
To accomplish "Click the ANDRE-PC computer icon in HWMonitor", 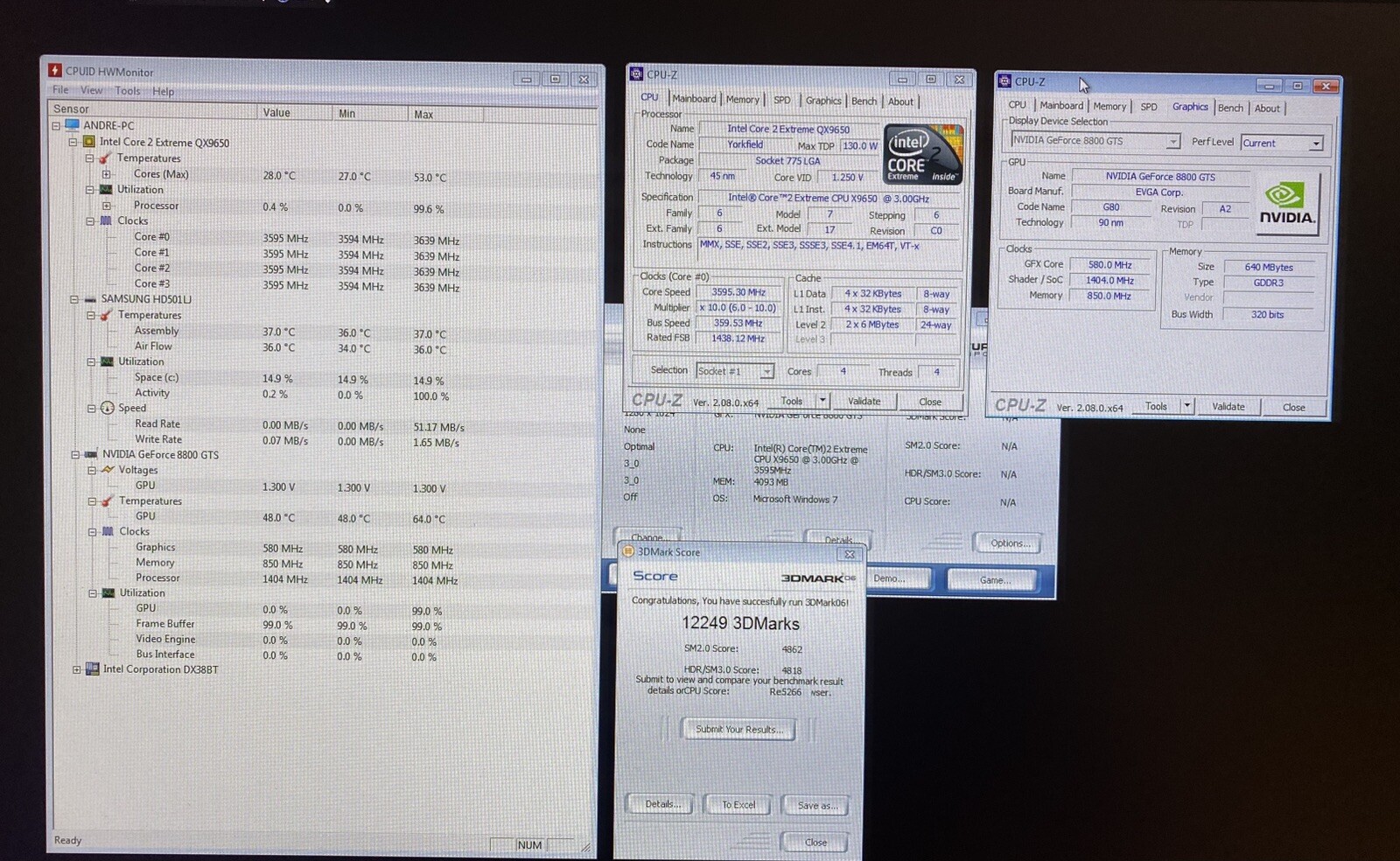I will coord(73,125).
